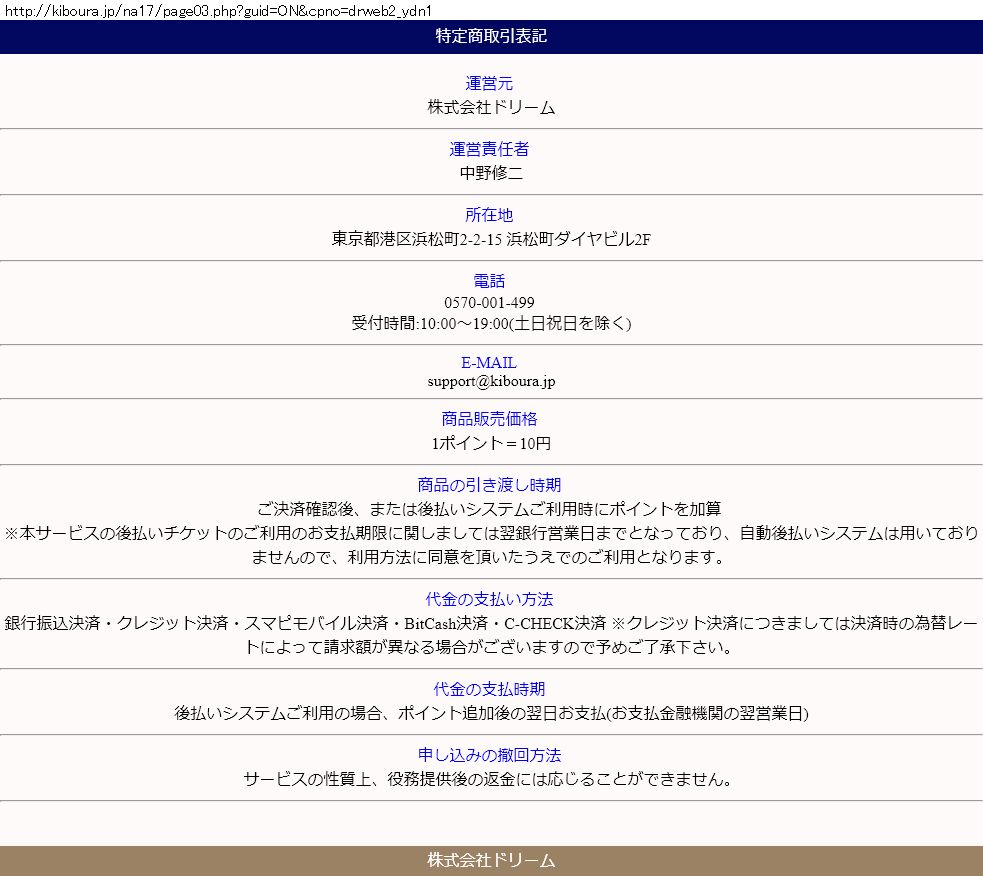
Task: Select the 商品販売価格 heading
Action: tap(490, 419)
